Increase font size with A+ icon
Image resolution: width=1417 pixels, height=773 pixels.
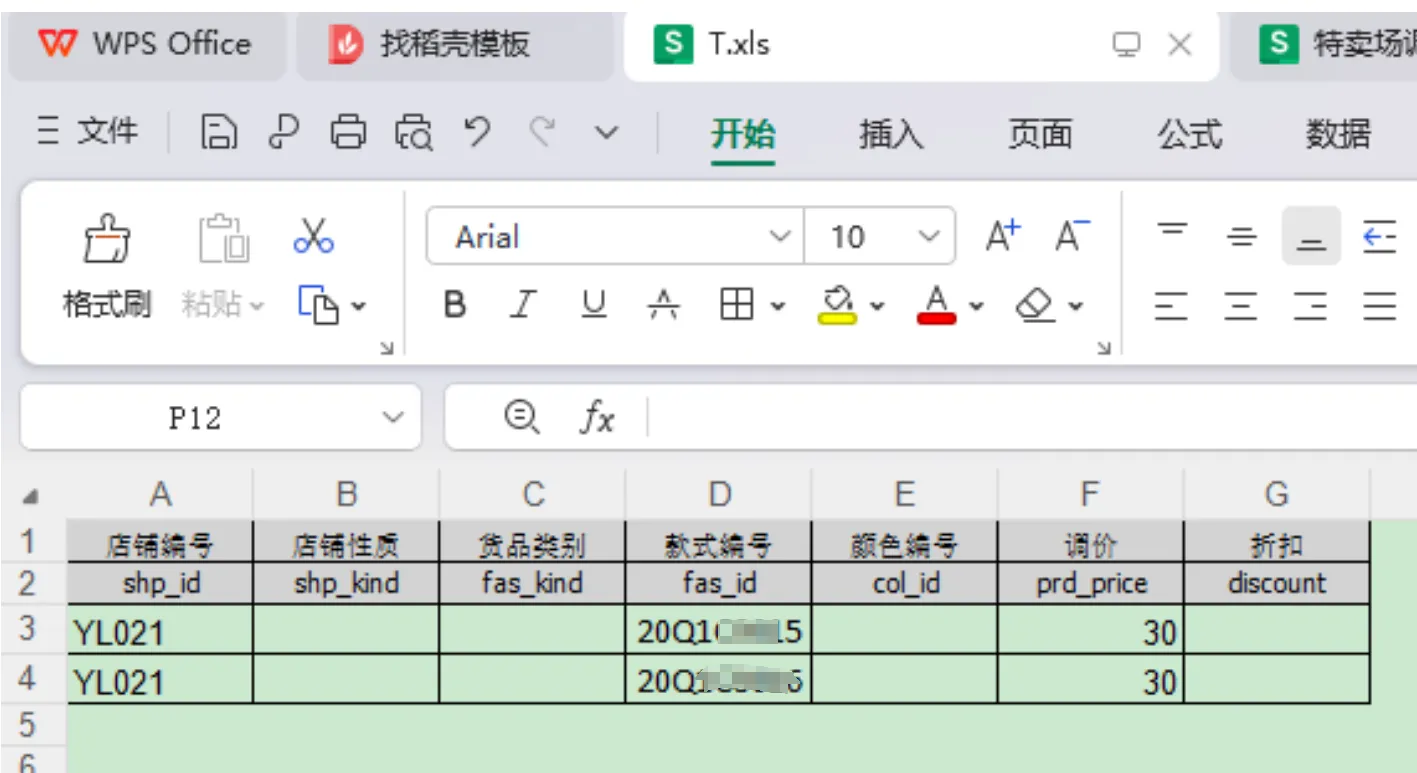pyautogui.click(x=1003, y=237)
